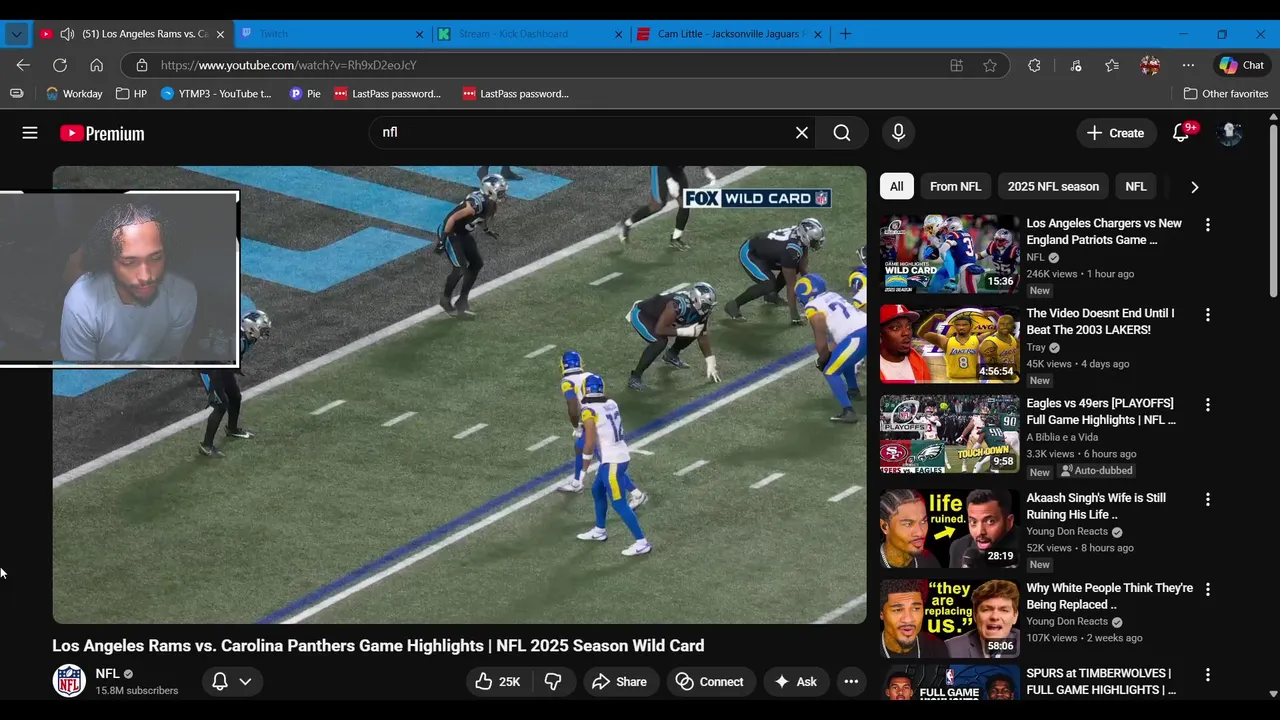The image size is (1280, 720).
Task: Open the account avatar menu
Action: tap(1230, 133)
